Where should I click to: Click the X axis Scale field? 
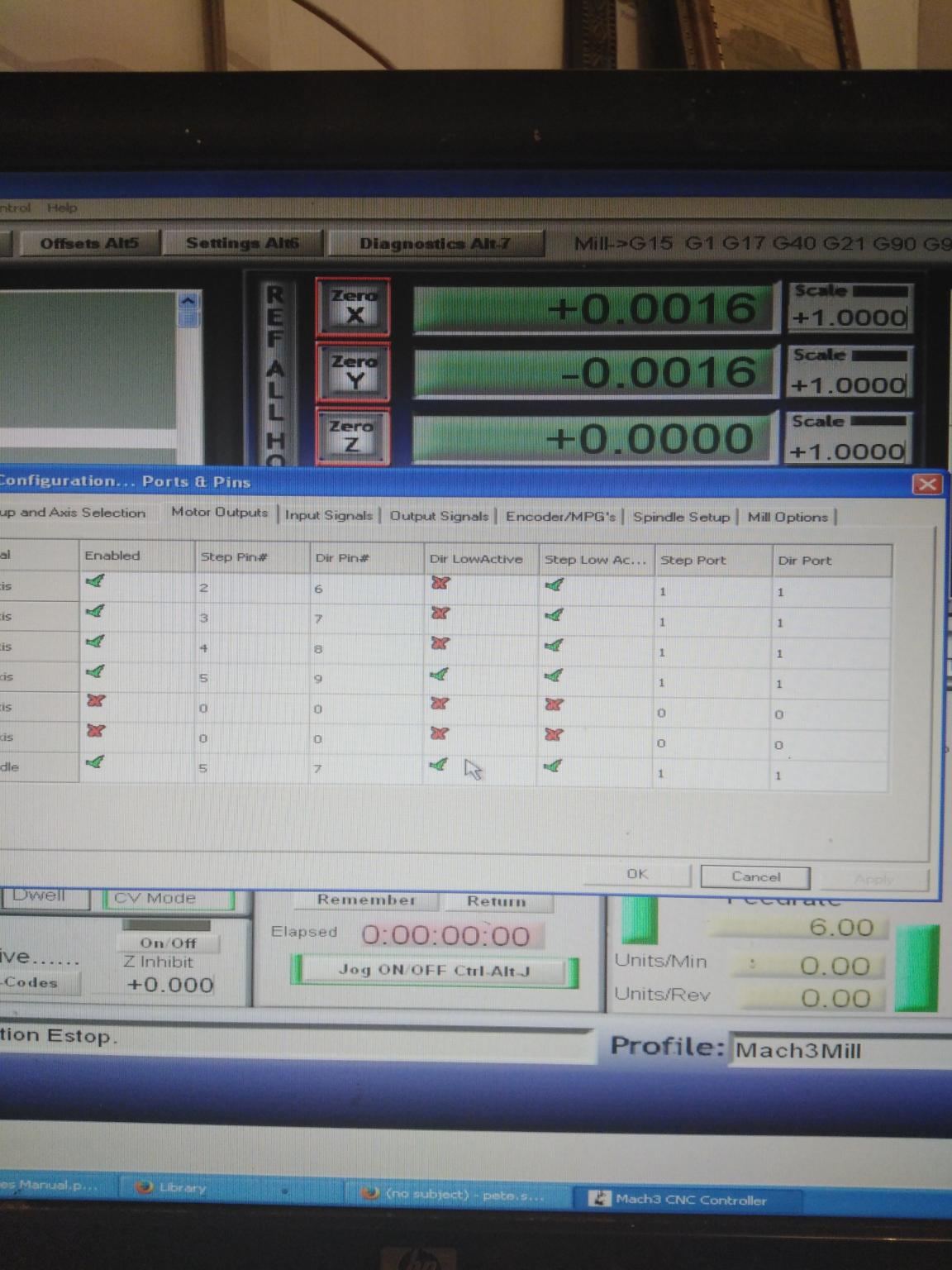coord(849,317)
